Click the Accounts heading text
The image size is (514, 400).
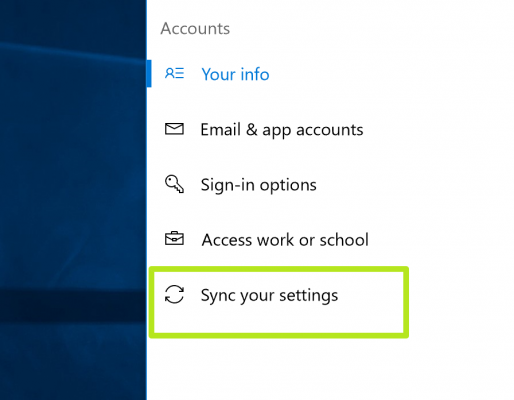click(195, 29)
